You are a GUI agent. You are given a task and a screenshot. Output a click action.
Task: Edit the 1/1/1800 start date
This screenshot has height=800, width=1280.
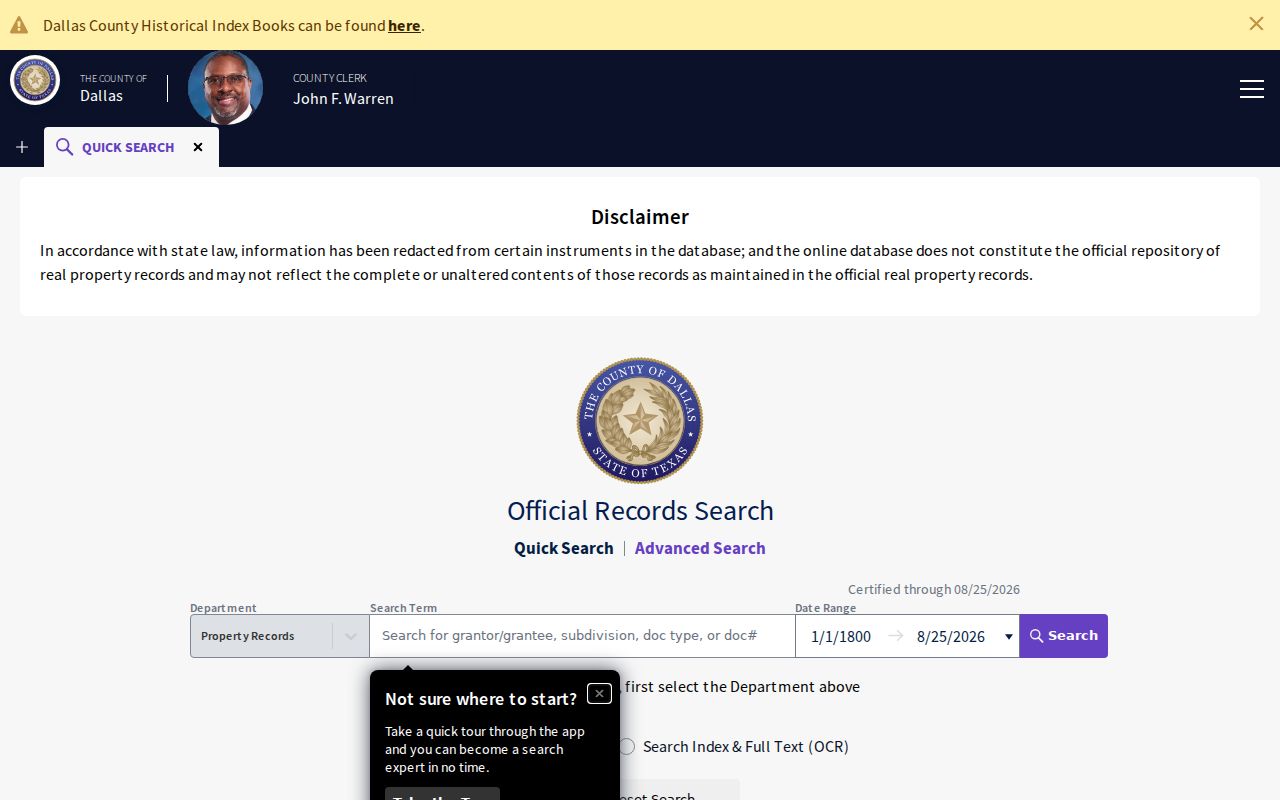pyautogui.click(x=841, y=636)
